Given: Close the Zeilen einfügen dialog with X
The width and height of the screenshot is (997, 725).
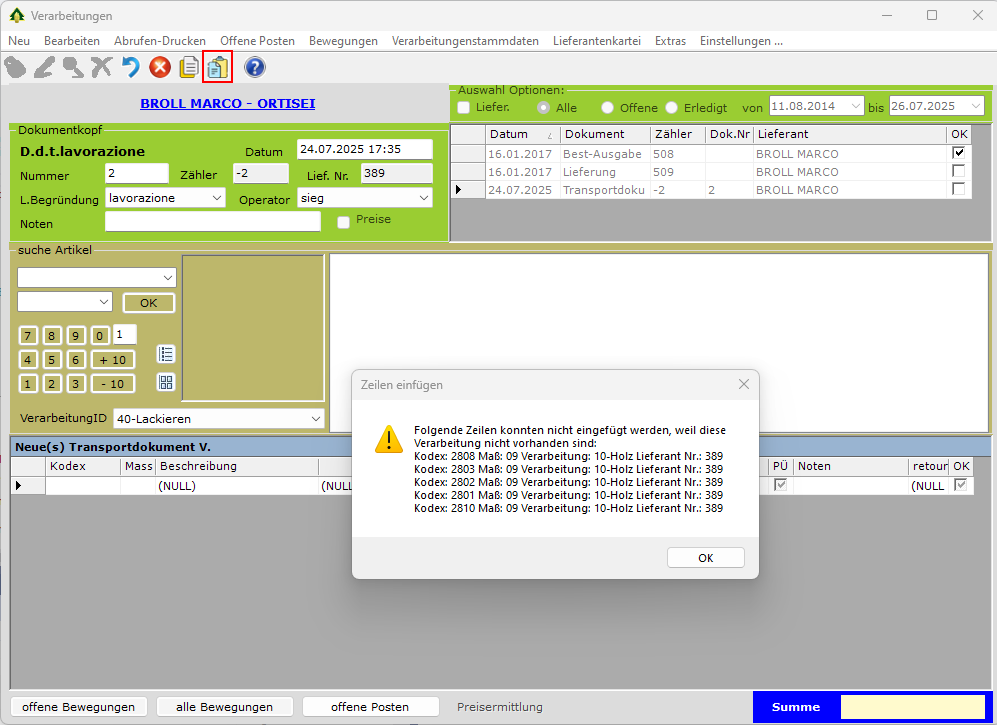Looking at the screenshot, I should coord(743,385).
